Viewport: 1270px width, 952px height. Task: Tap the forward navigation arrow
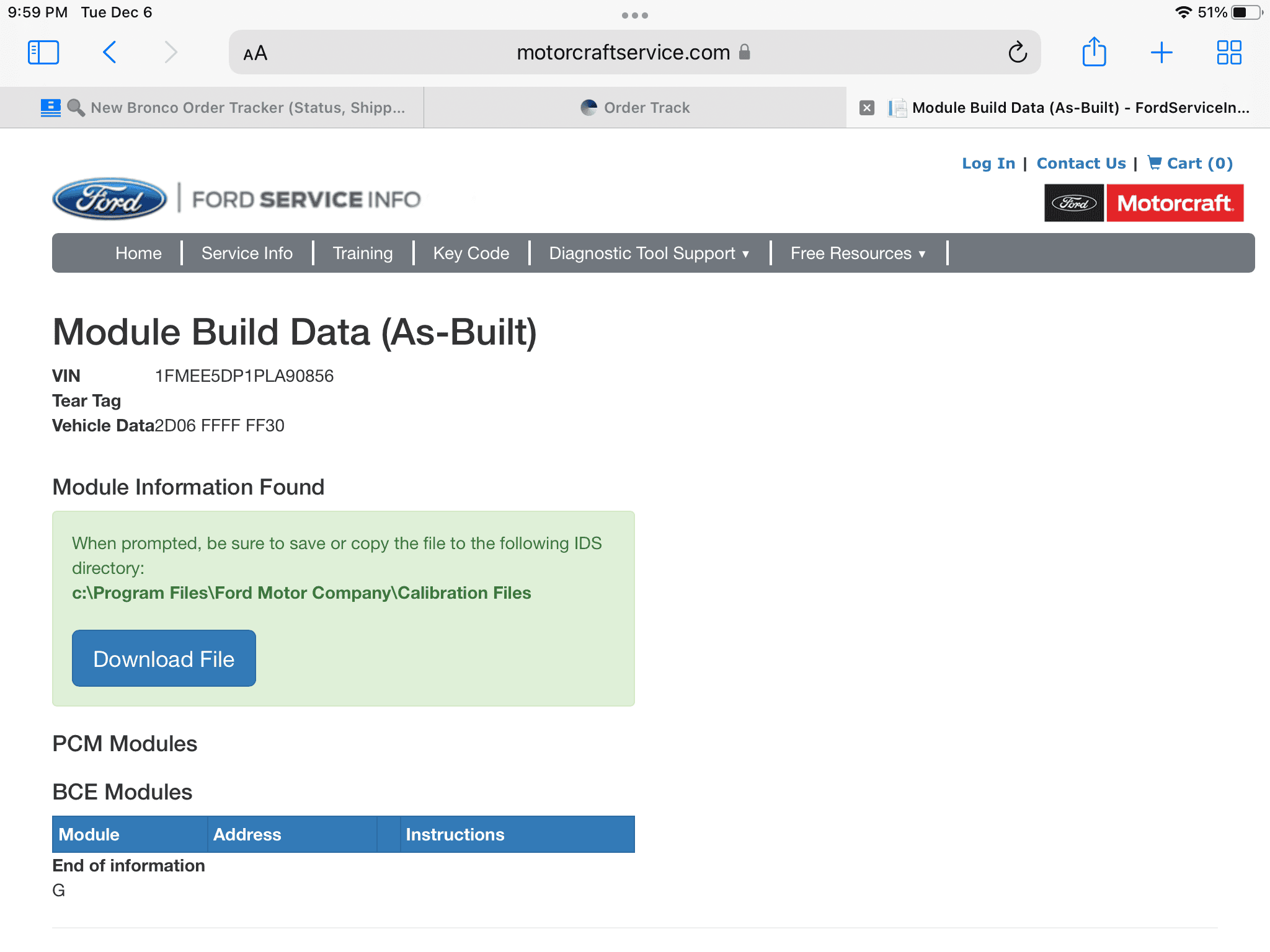[171, 53]
